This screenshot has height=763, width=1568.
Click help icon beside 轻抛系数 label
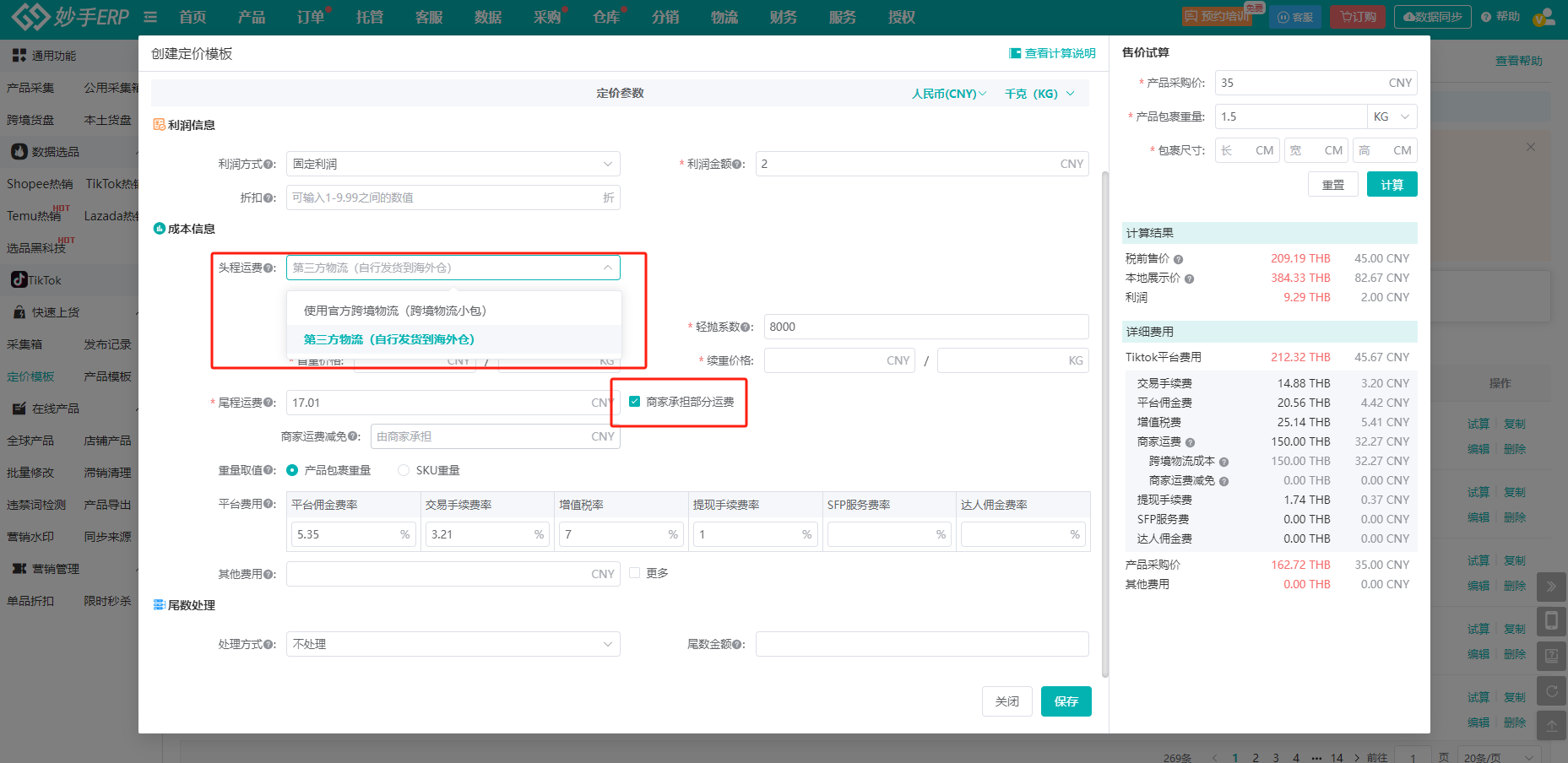click(x=746, y=327)
